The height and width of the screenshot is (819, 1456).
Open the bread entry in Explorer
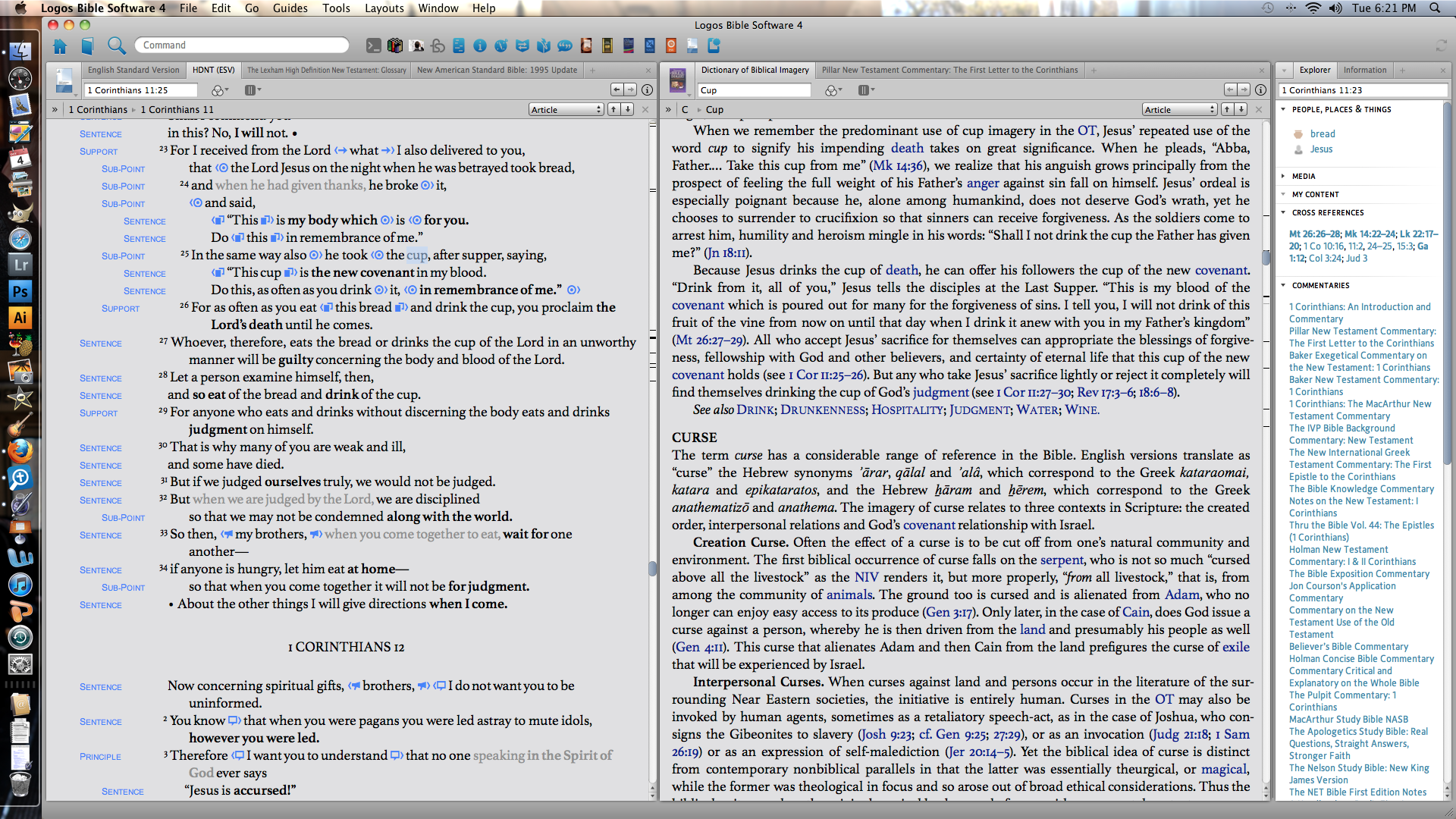[x=1323, y=133]
